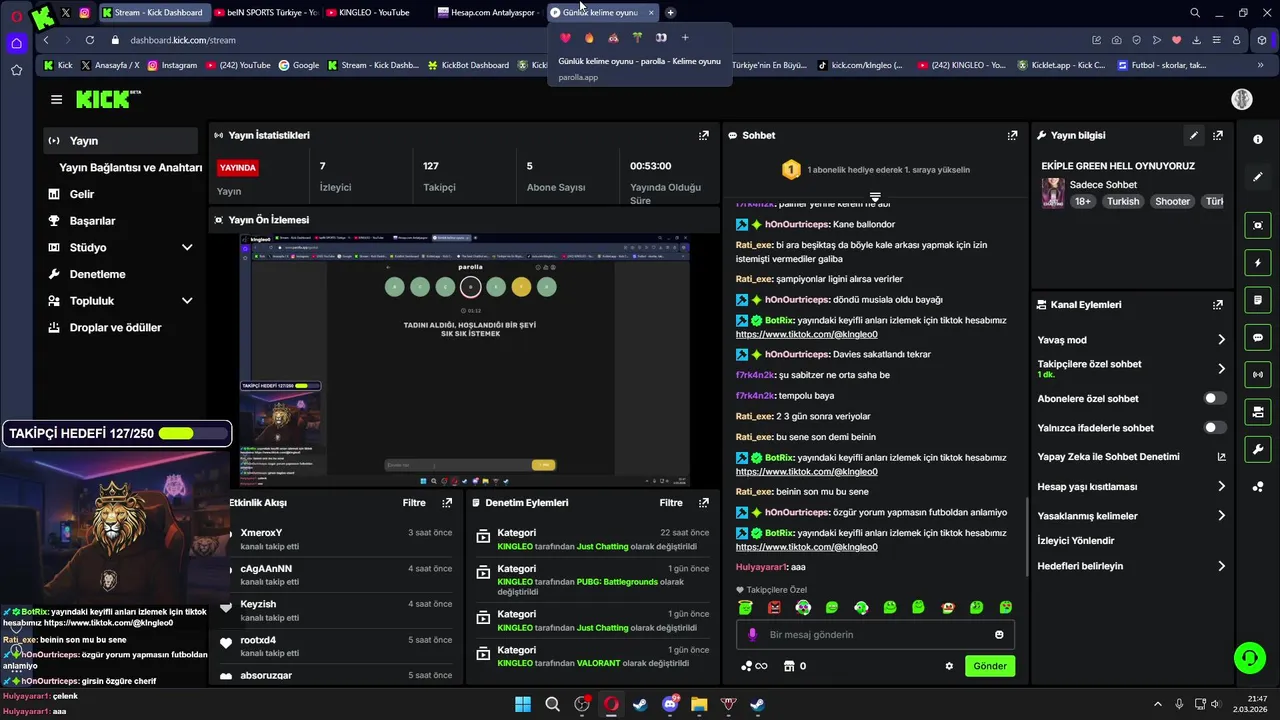Click the wrench icon in right sidebar
Viewport: 1280px width, 720px height.
(1258, 449)
